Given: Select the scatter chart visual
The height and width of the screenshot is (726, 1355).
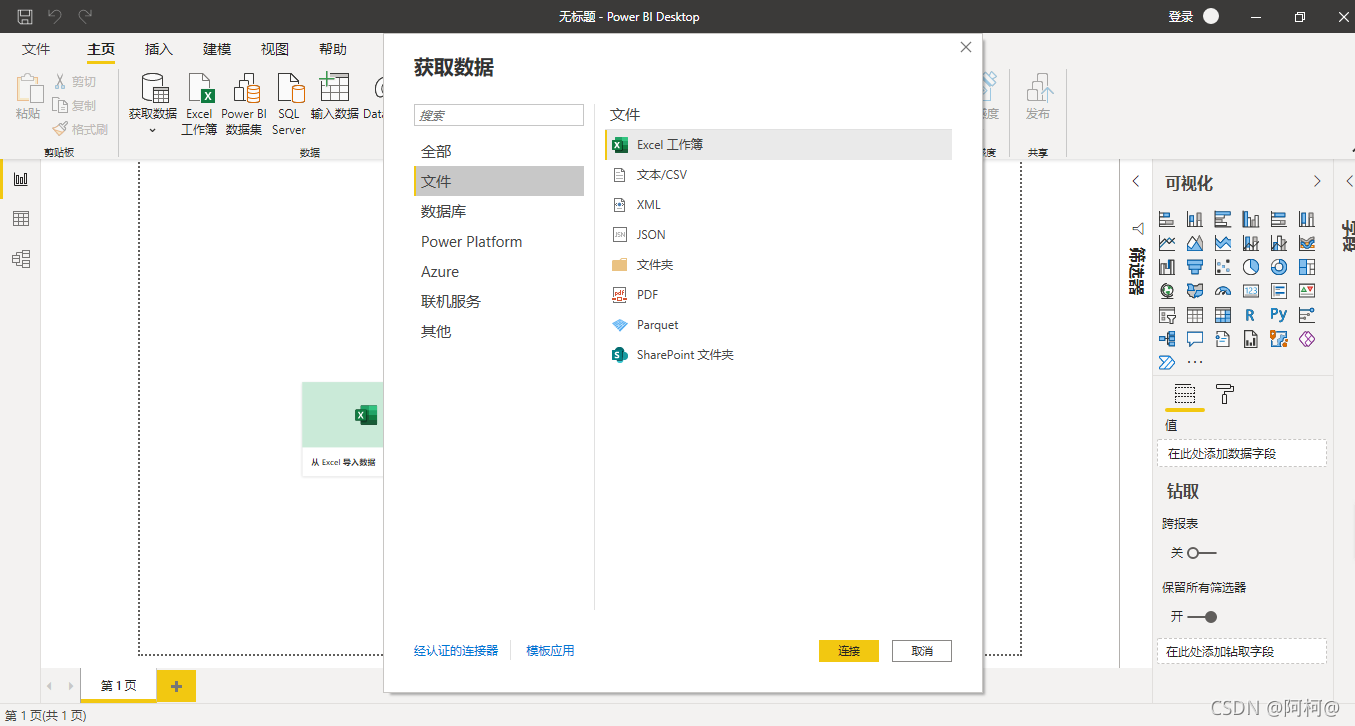Looking at the screenshot, I should 1223,267.
